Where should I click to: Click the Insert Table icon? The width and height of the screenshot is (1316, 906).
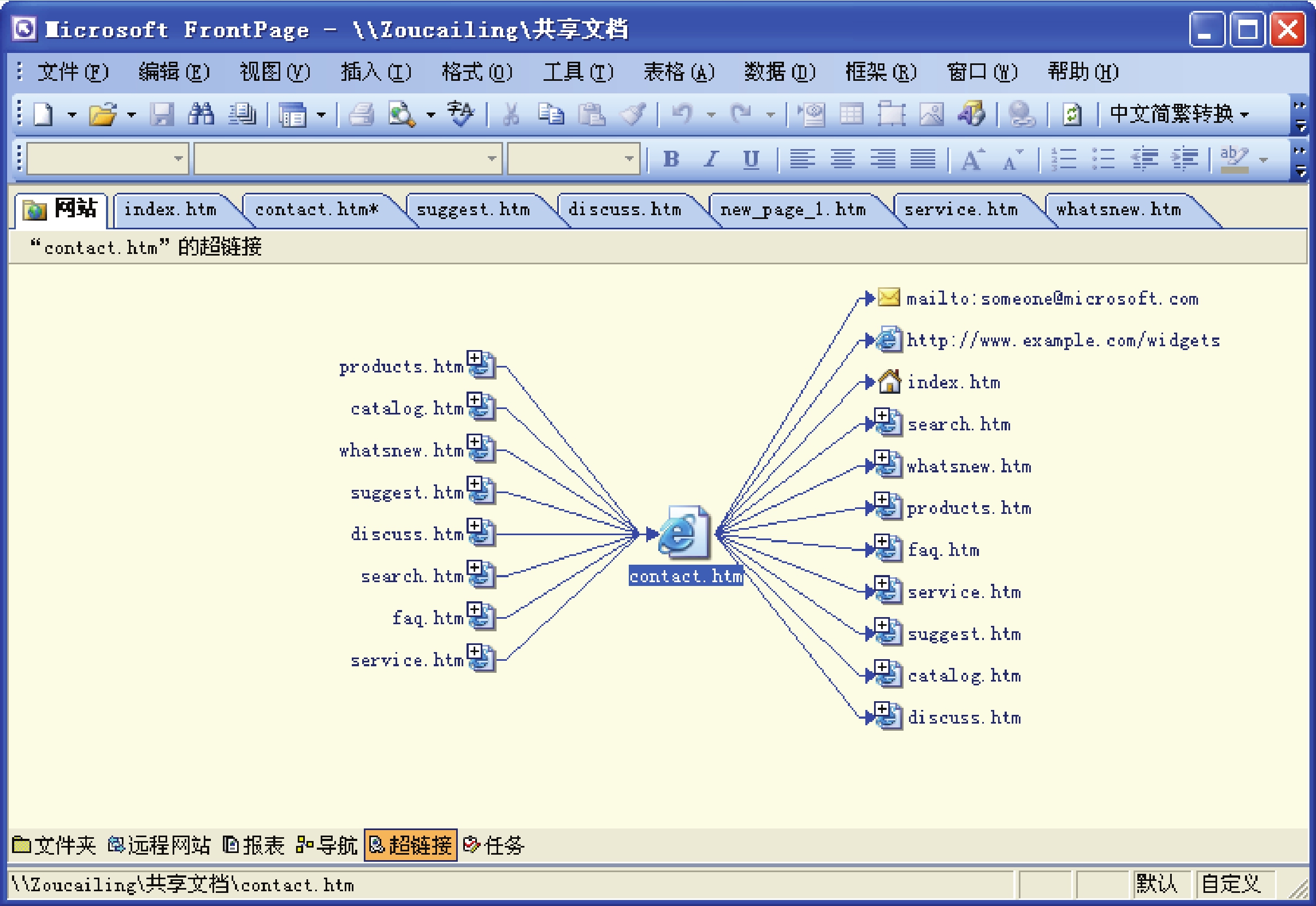(852, 115)
